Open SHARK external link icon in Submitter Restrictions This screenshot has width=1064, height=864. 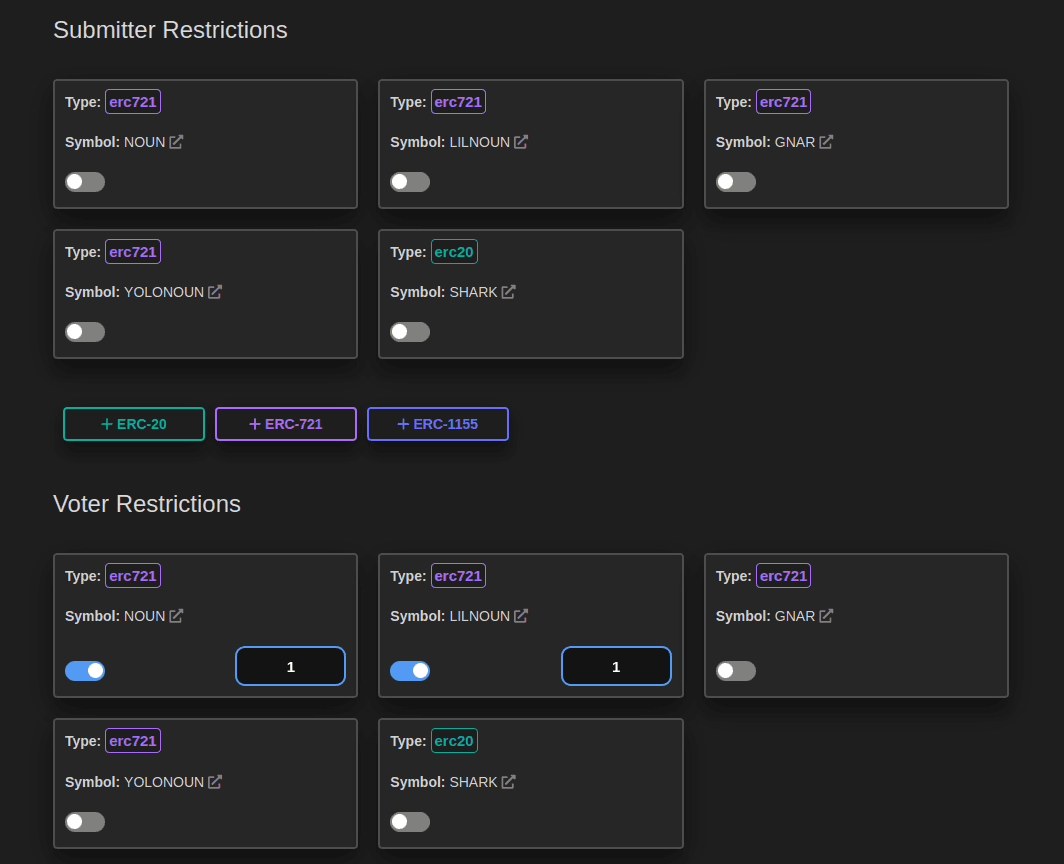pos(508,292)
